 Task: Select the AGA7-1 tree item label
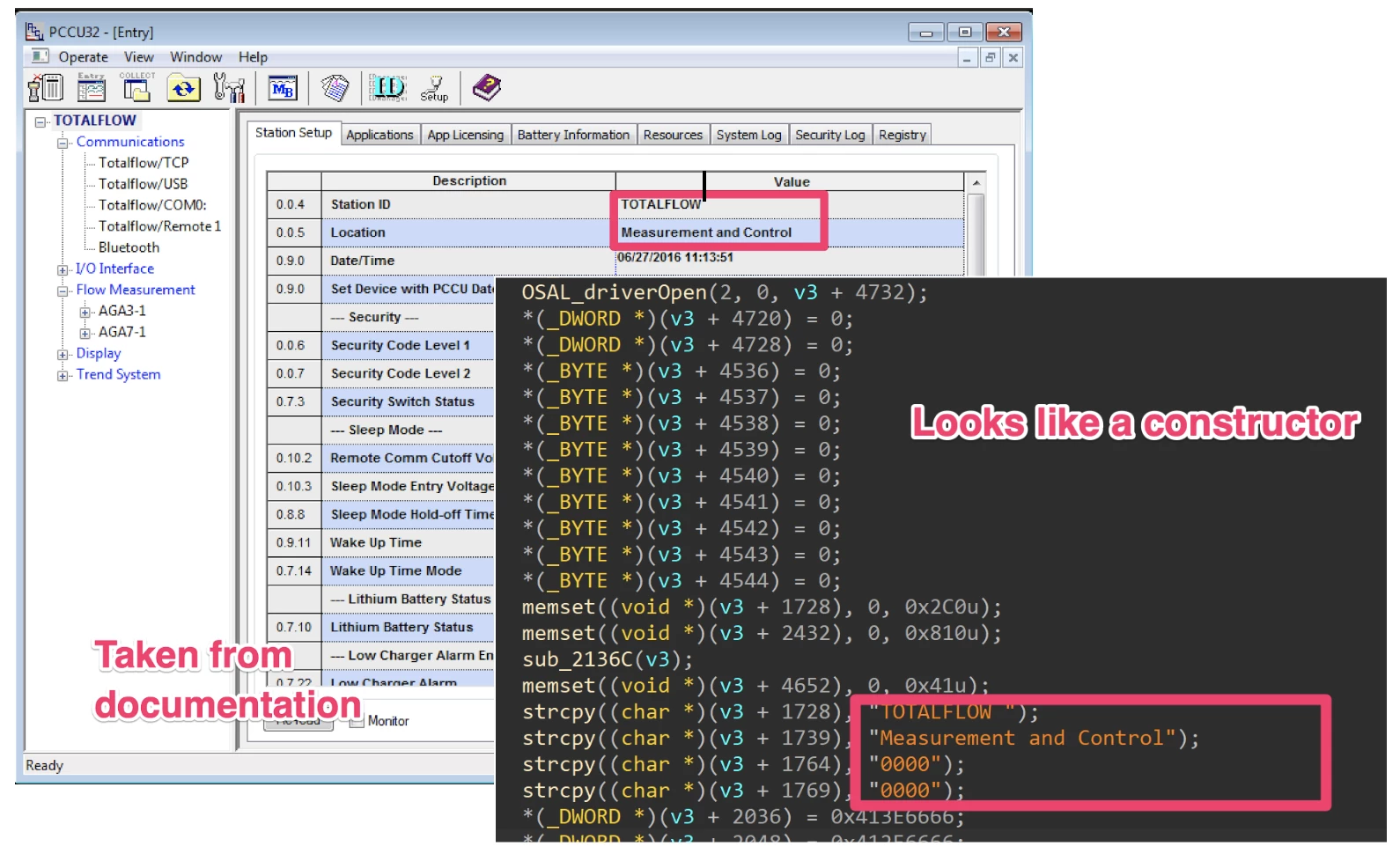[122, 332]
